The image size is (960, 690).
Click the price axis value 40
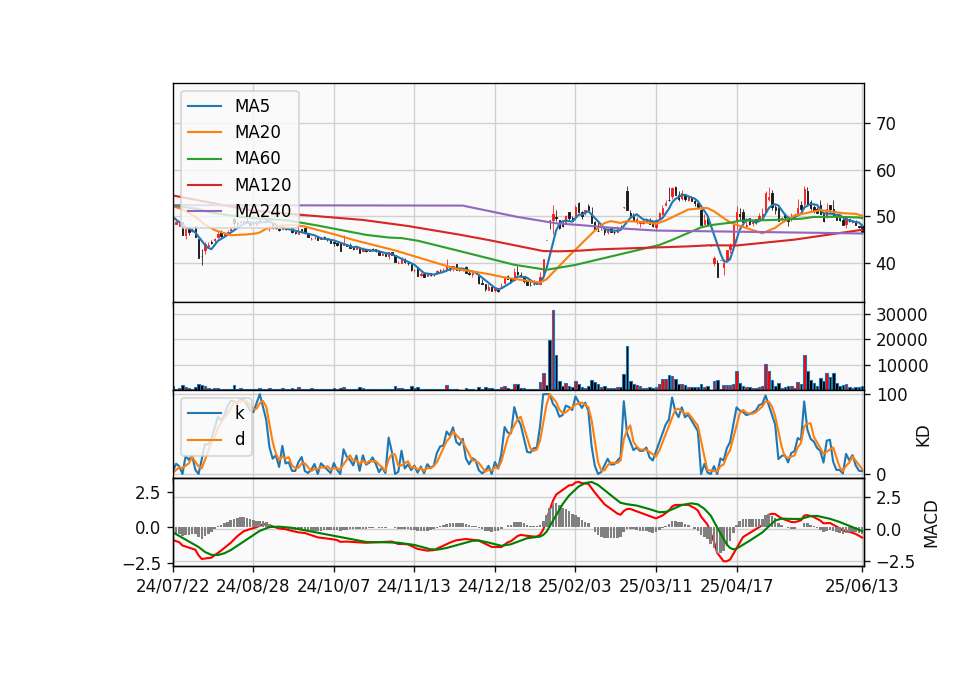click(886, 264)
